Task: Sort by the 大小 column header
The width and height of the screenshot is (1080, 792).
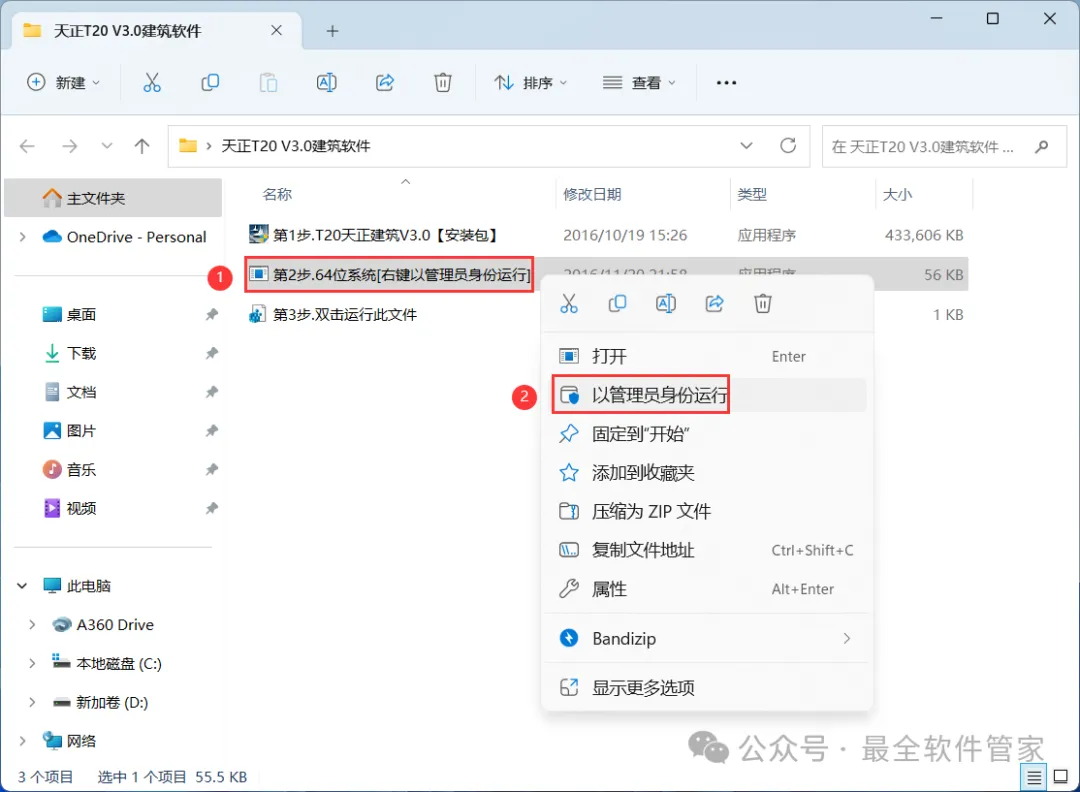Action: [x=897, y=195]
